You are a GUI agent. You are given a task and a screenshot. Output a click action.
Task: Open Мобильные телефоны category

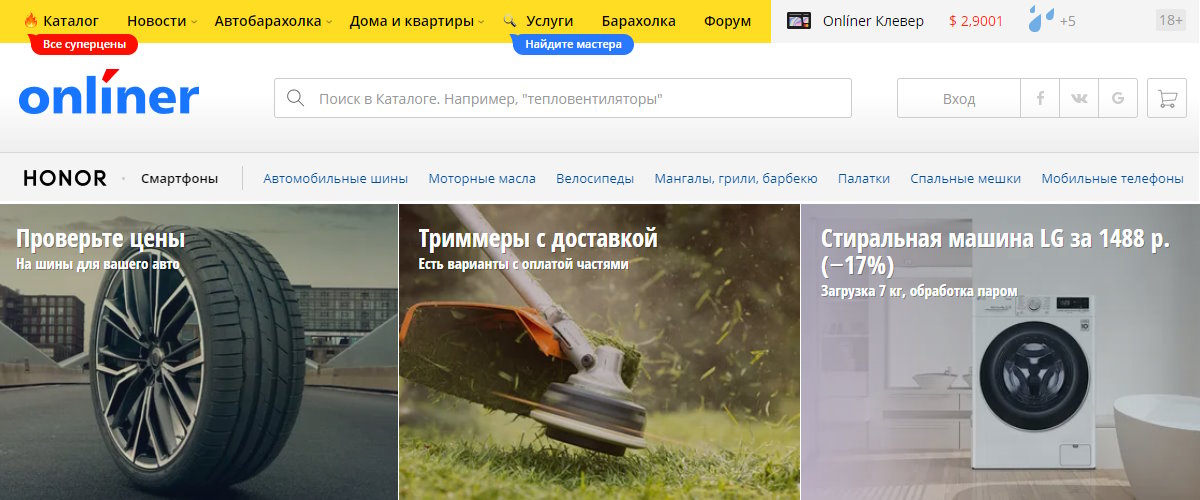point(1112,179)
